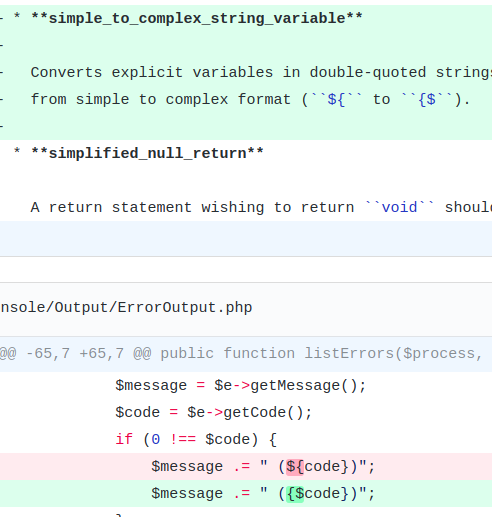
Task: Click '$message' on the green added line
Action: click(x=187, y=493)
